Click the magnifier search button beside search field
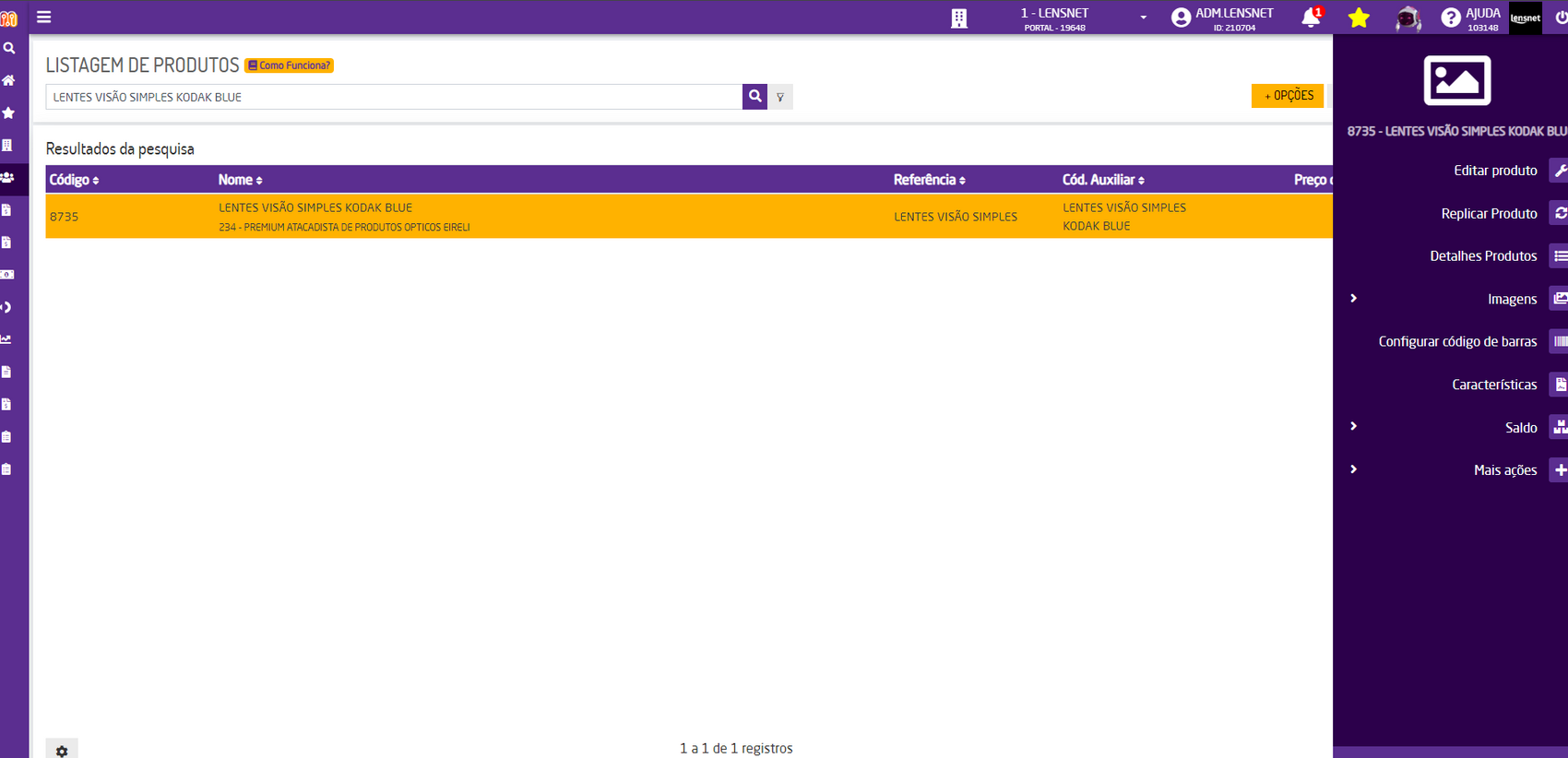 (x=754, y=96)
